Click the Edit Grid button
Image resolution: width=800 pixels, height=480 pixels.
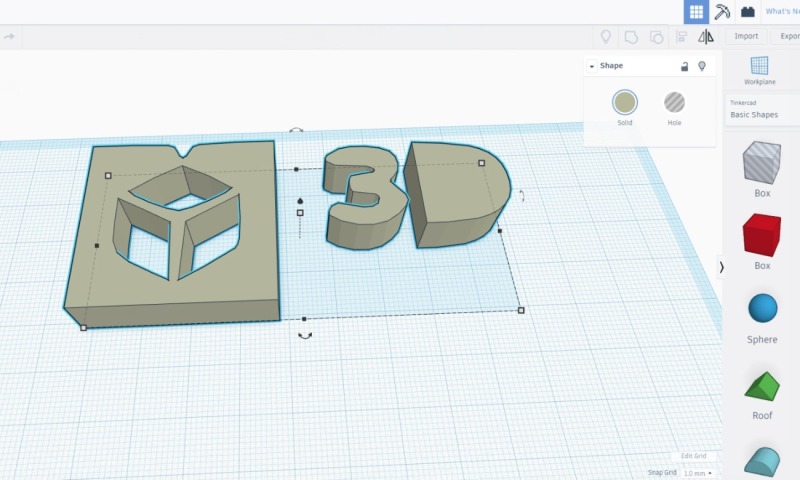[x=693, y=456]
